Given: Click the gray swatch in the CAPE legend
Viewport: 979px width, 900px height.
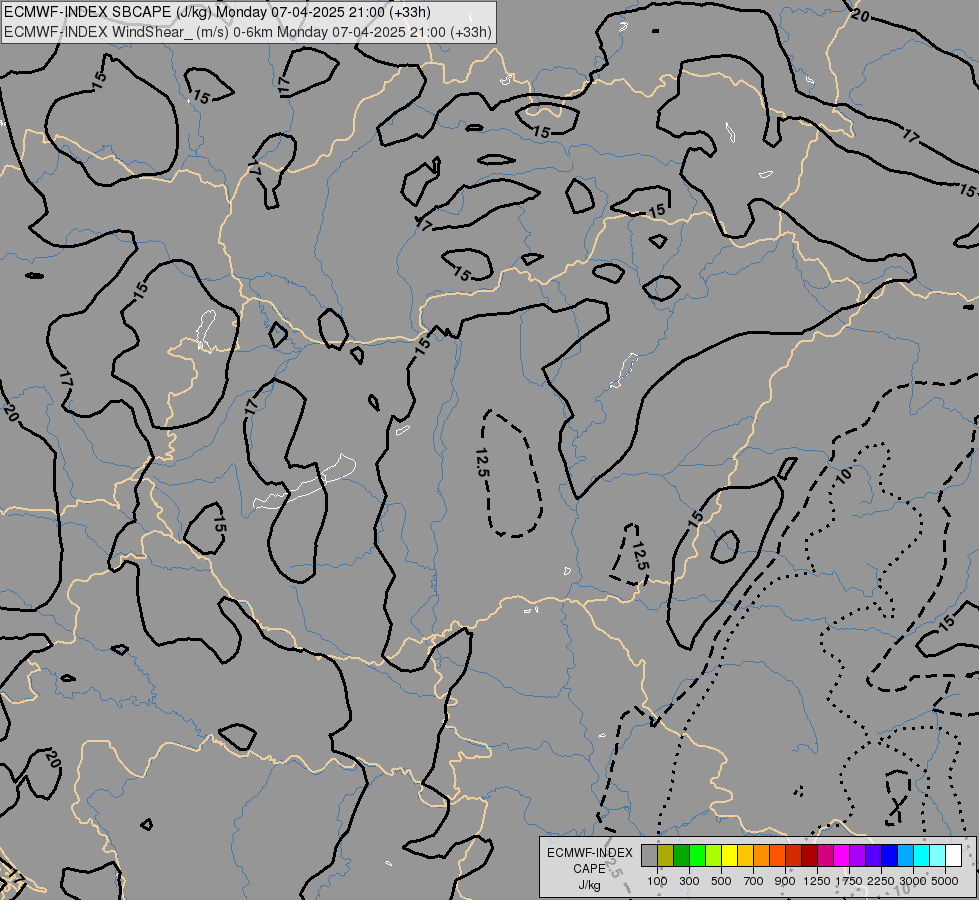Looking at the screenshot, I should pyautogui.click(x=649, y=855).
